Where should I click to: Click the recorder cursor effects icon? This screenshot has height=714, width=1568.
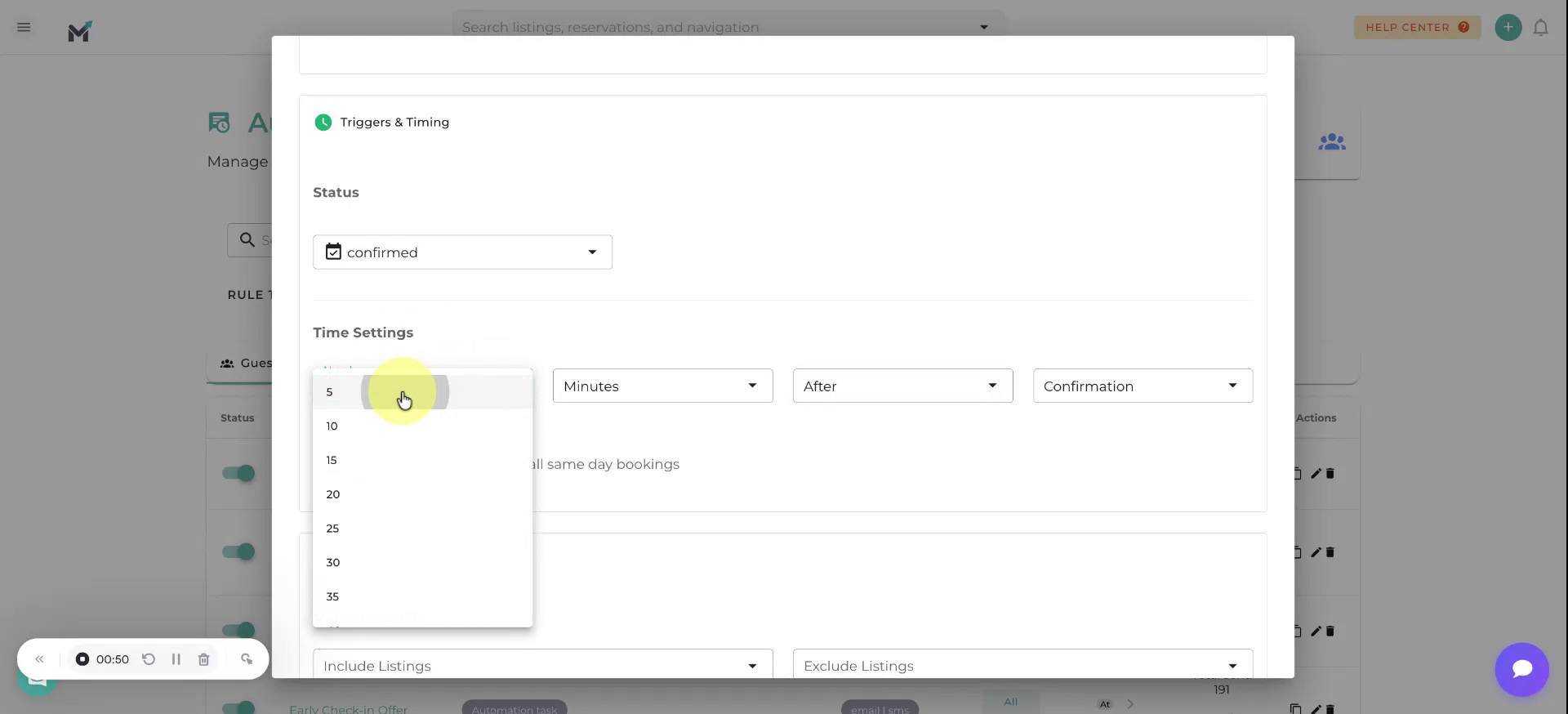[247, 659]
